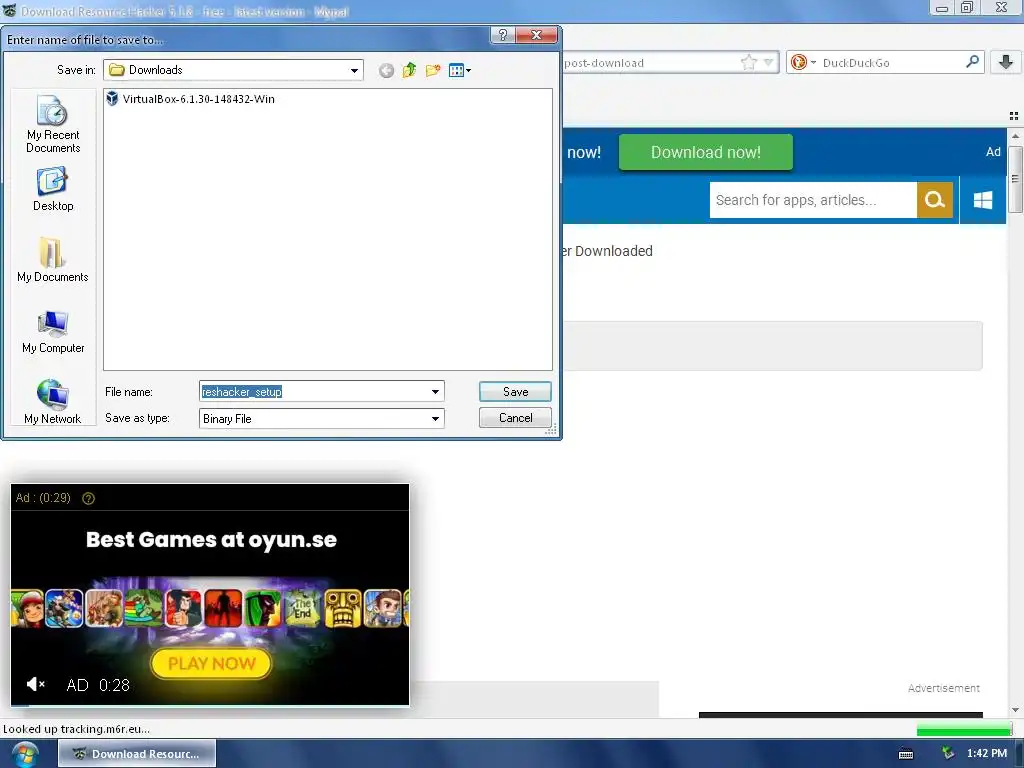Expand the Save as type dropdown
Image resolution: width=1024 pixels, height=768 pixels.
436,419
